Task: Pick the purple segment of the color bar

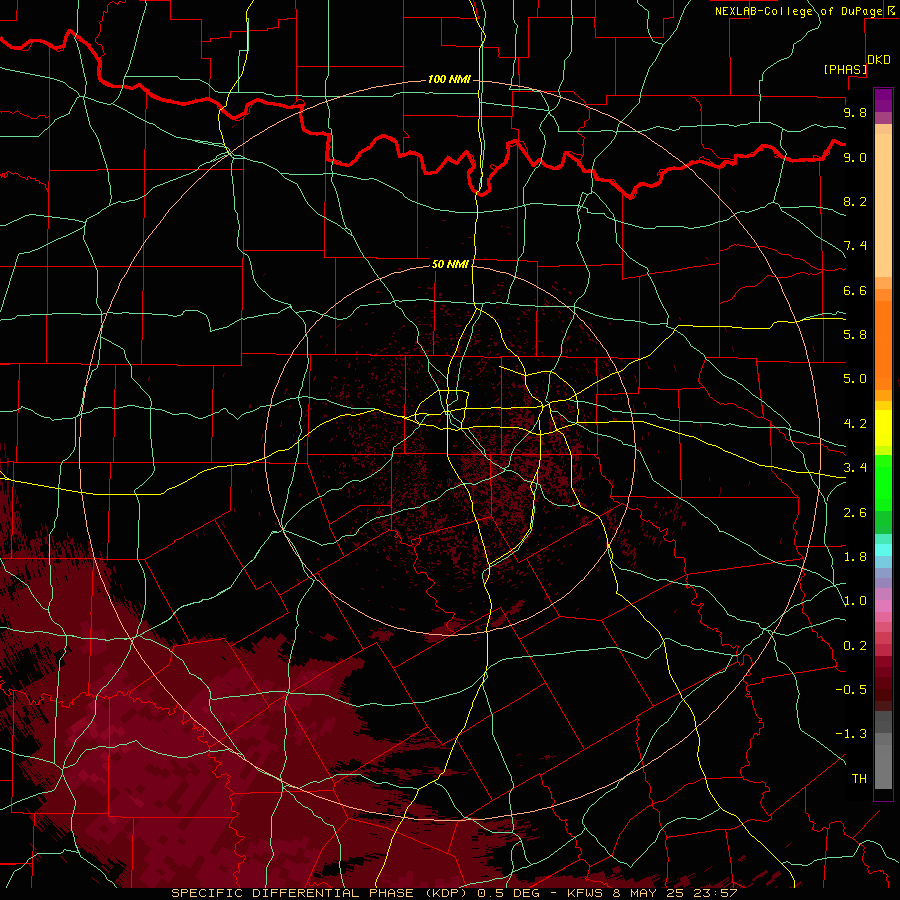Action: [x=883, y=100]
